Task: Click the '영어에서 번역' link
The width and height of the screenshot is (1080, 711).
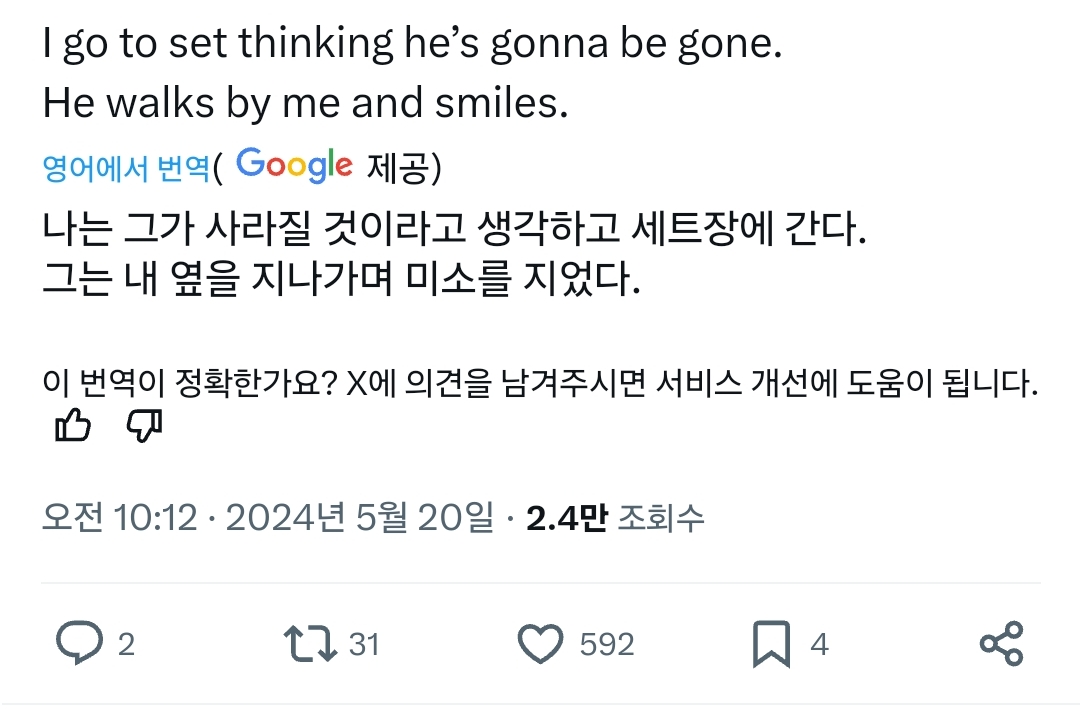Action: [126, 169]
